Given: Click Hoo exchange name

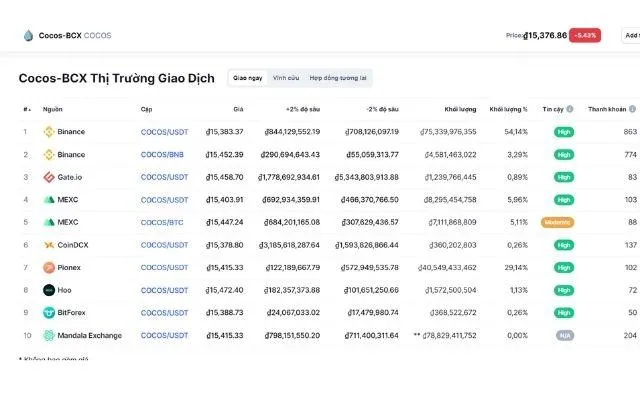Looking at the screenshot, I should [64, 290].
